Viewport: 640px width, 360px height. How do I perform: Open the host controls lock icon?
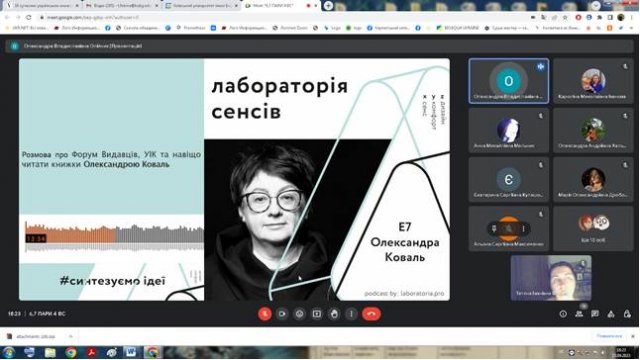(x=627, y=313)
